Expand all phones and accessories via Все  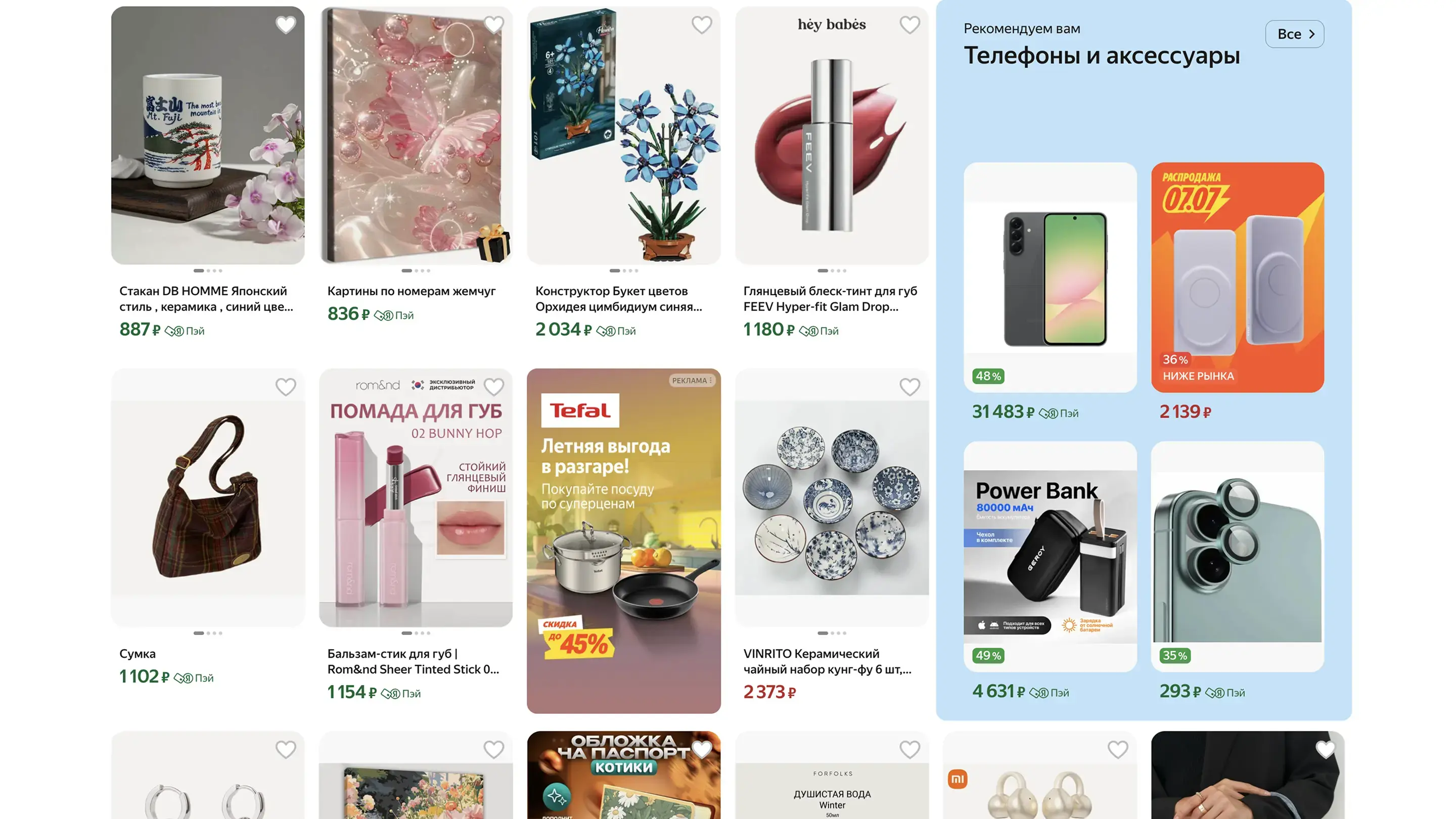coord(1294,34)
